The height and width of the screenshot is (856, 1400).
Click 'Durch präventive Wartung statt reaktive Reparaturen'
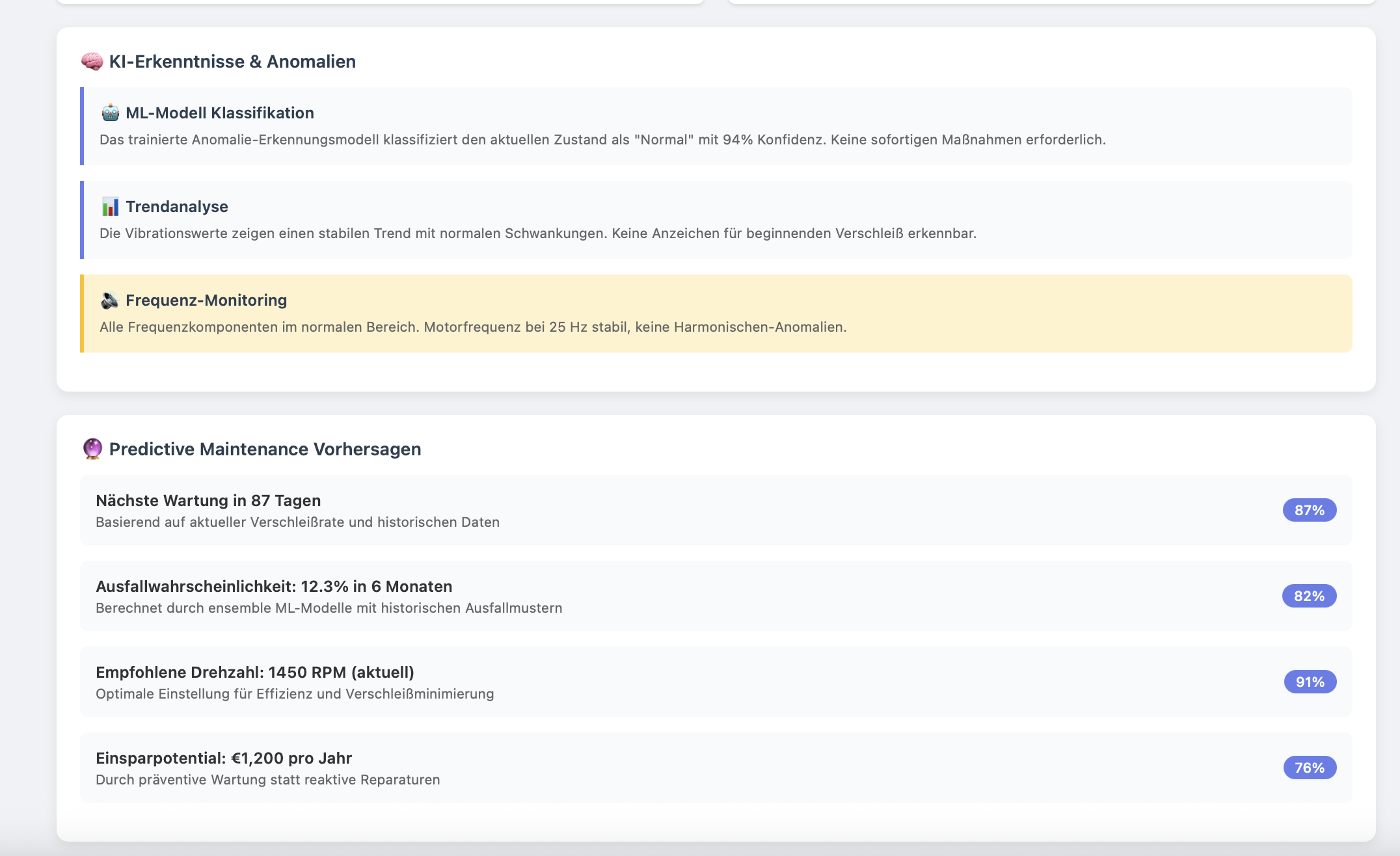pos(268,780)
